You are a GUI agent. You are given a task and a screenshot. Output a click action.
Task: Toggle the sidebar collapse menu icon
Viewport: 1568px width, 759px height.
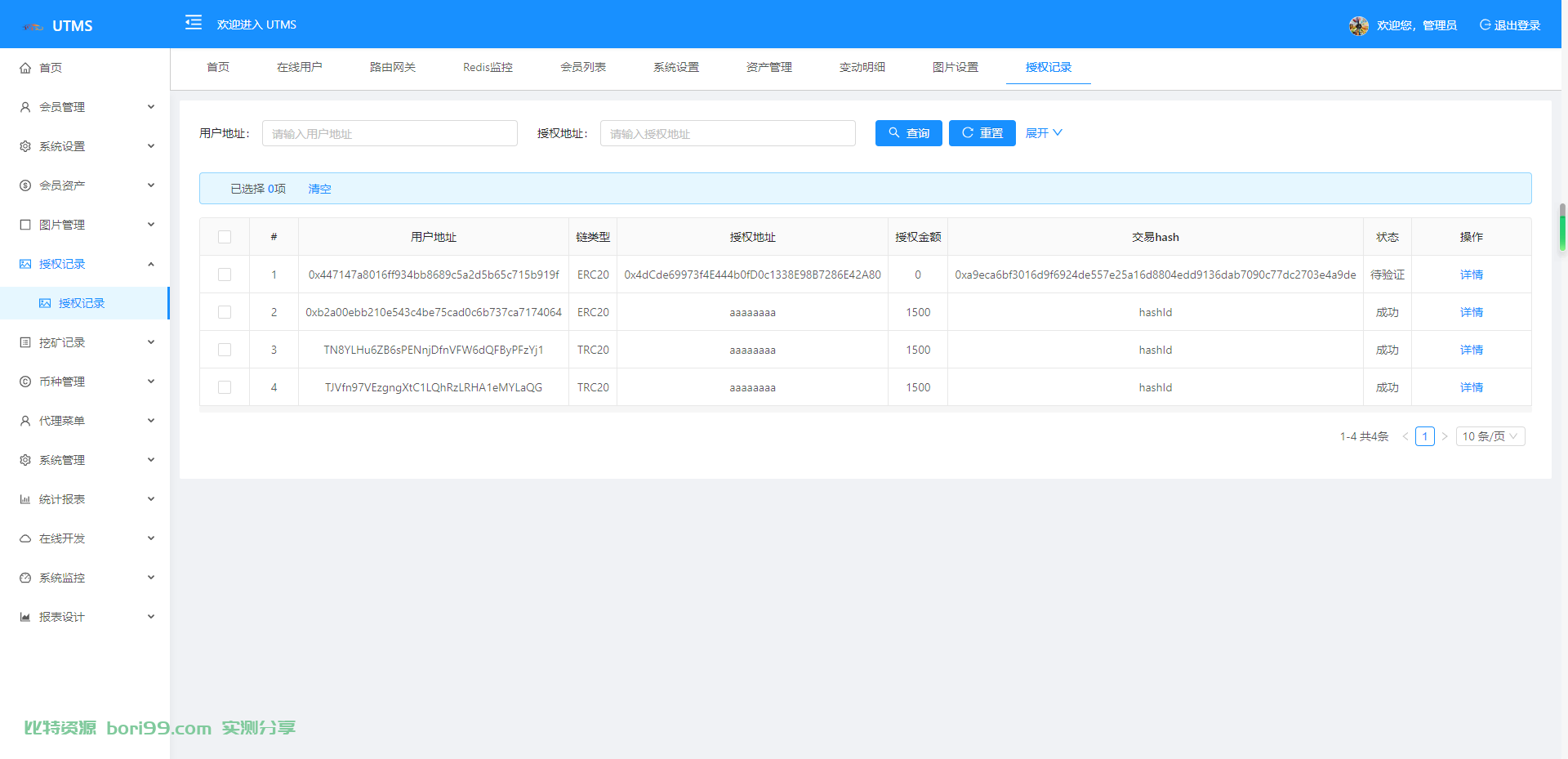coord(194,22)
